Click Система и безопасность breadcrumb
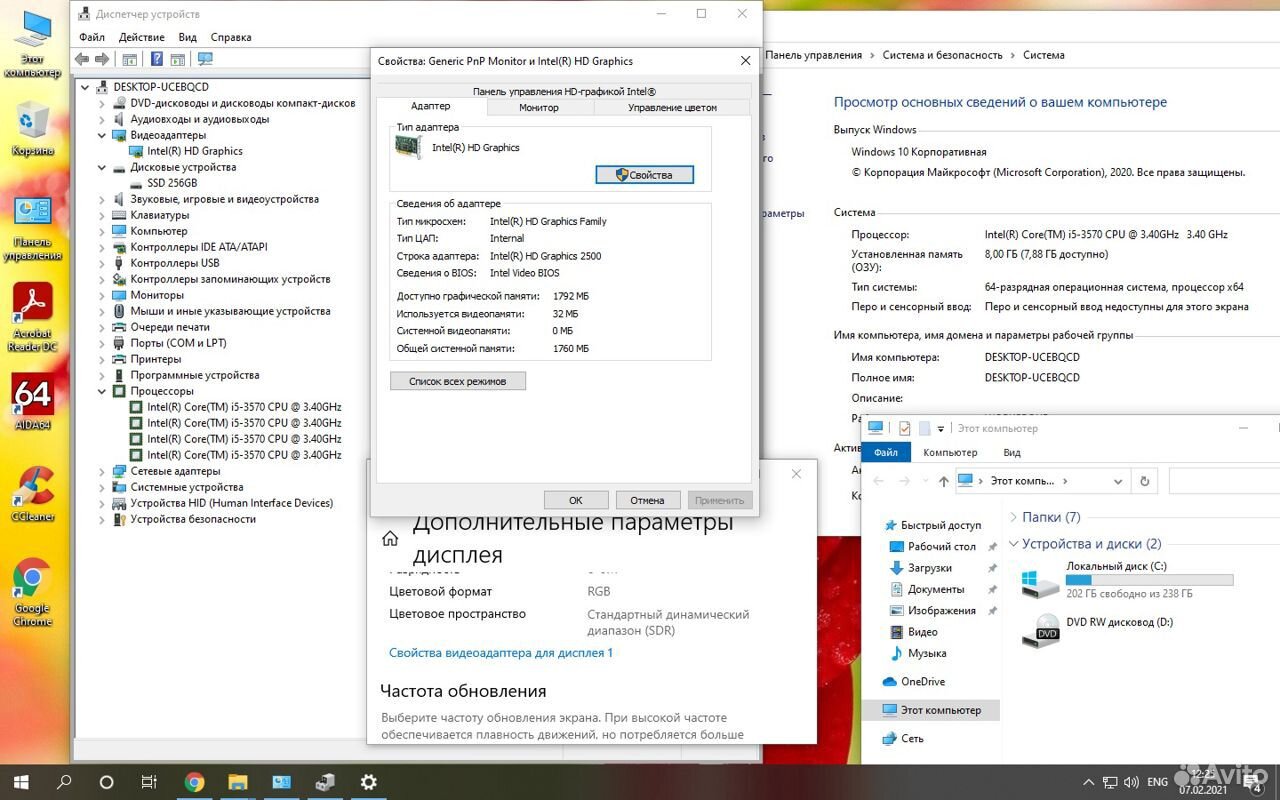1280x800 pixels. coord(942,56)
